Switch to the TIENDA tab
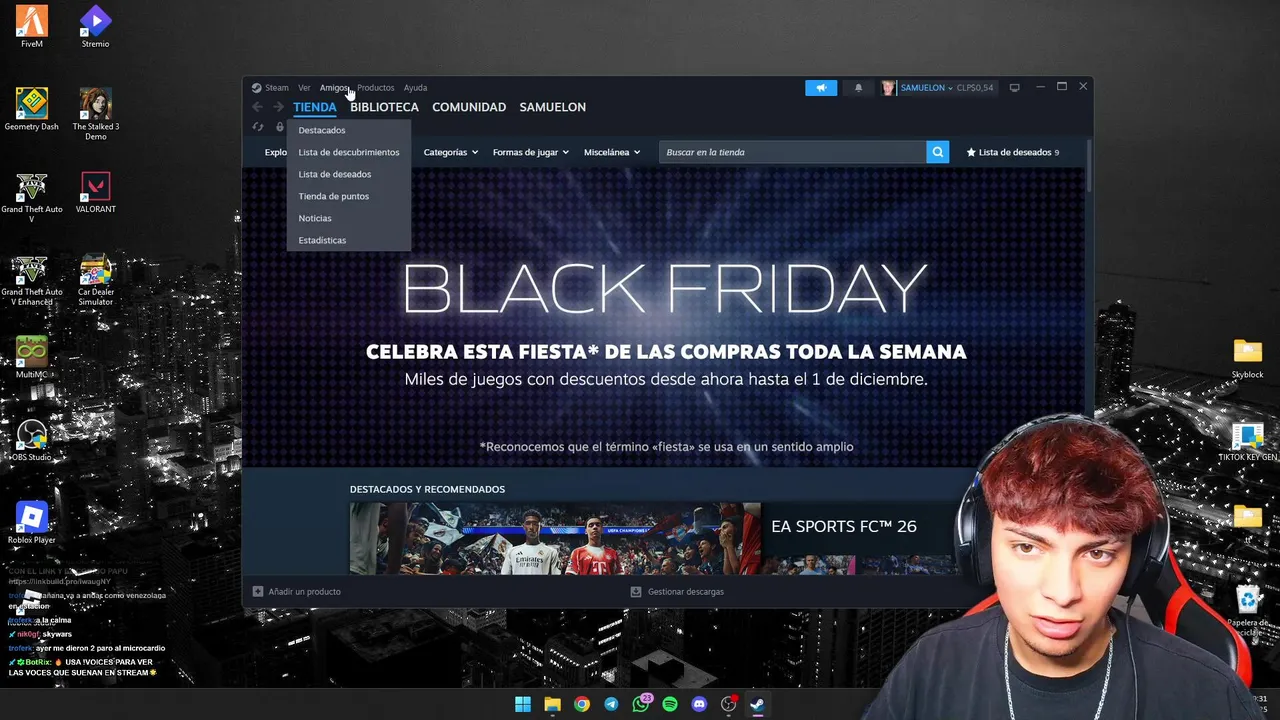Viewport: 1280px width, 720px height. [315, 107]
